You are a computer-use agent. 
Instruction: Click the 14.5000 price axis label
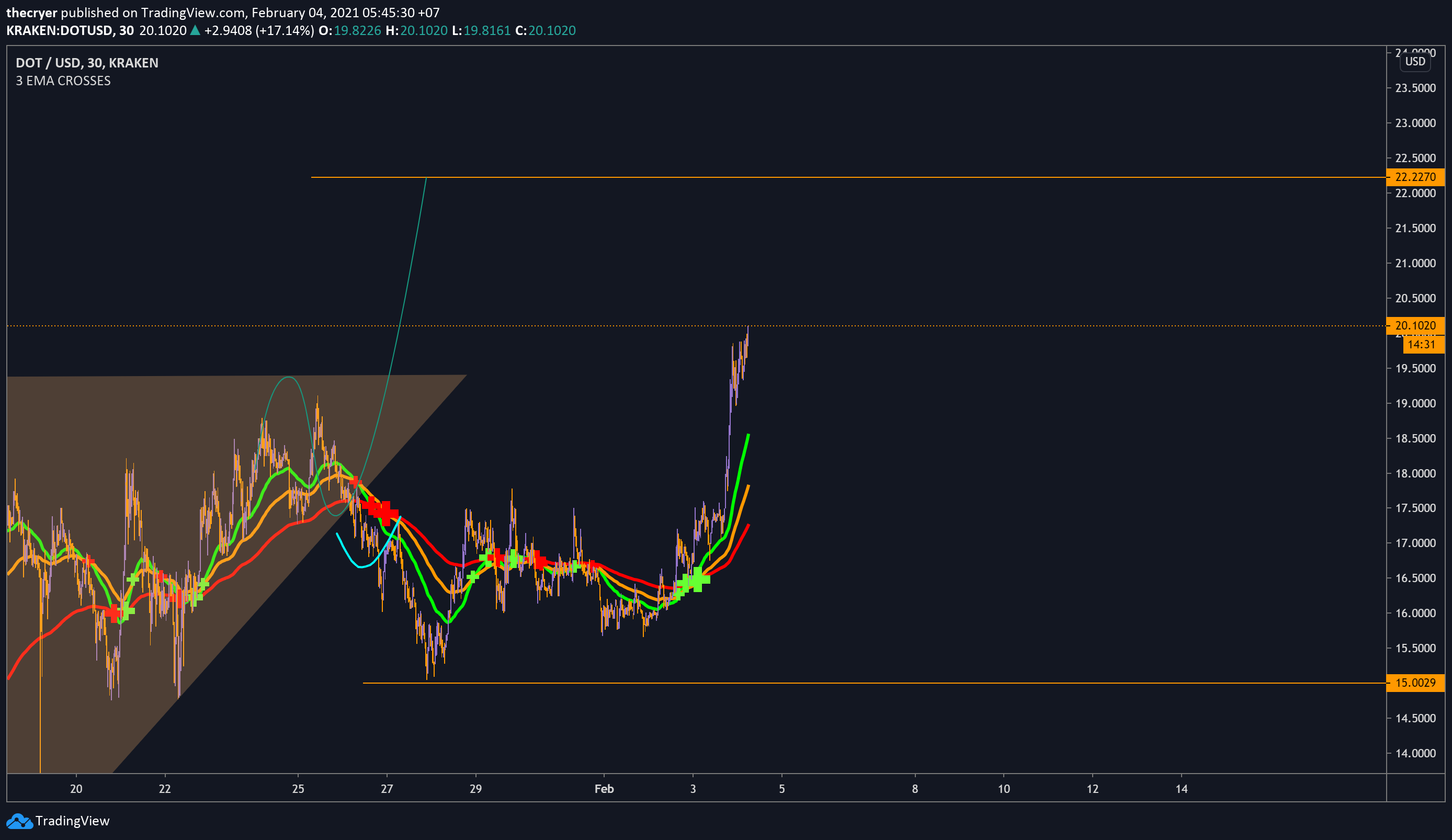pos(1415,719)
